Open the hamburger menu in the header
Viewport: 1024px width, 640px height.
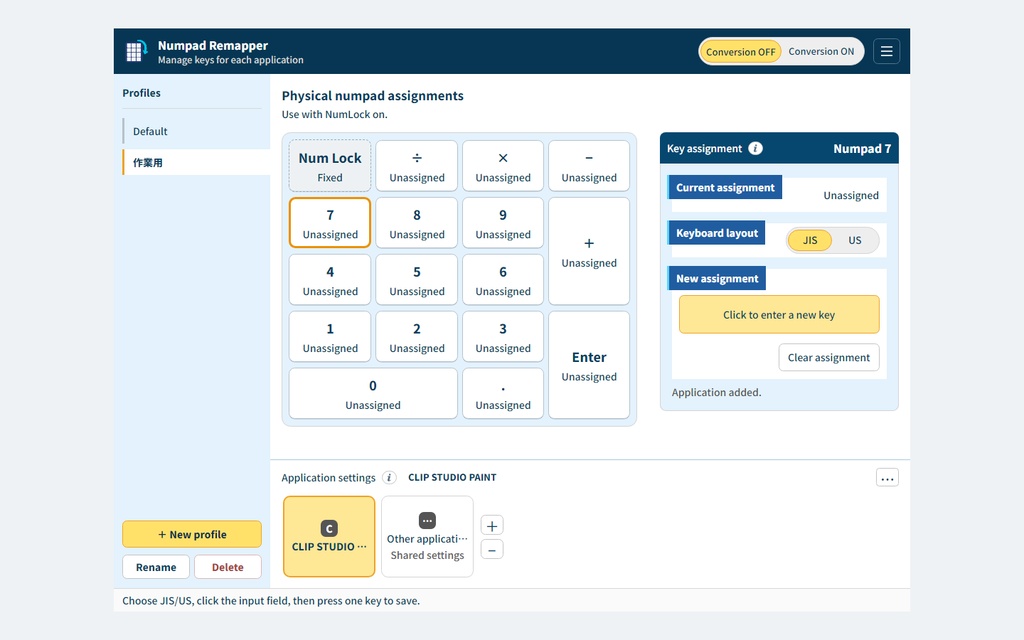pos(886,51)
